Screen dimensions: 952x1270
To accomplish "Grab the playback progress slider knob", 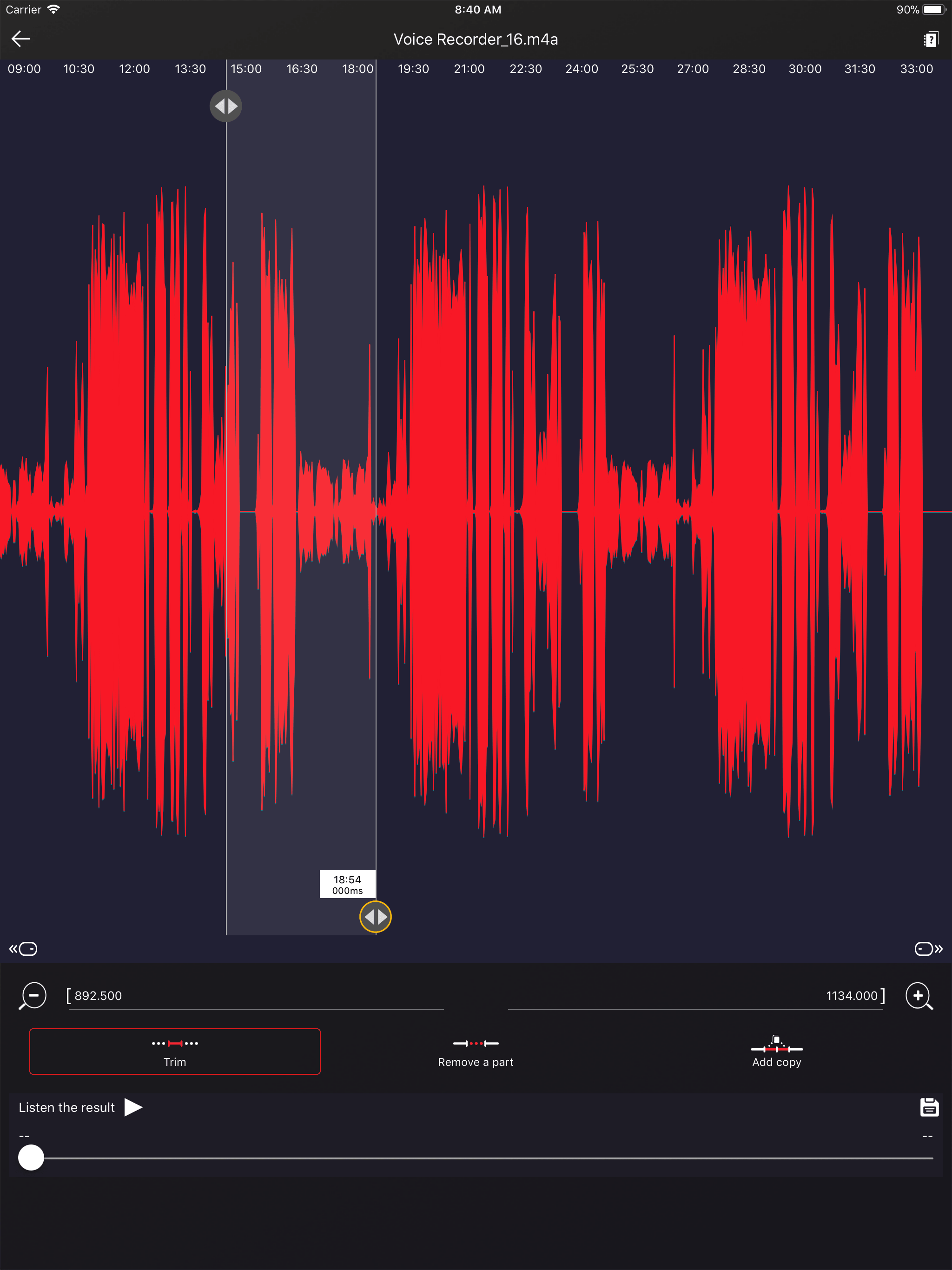I will (30, 1158).
